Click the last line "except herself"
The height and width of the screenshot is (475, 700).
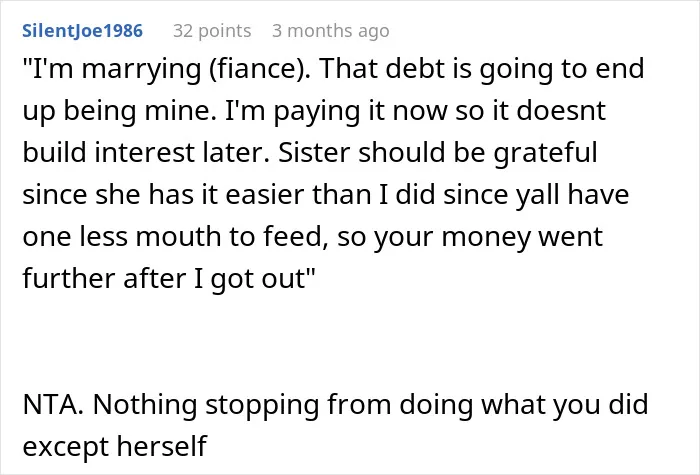(115, 446)
